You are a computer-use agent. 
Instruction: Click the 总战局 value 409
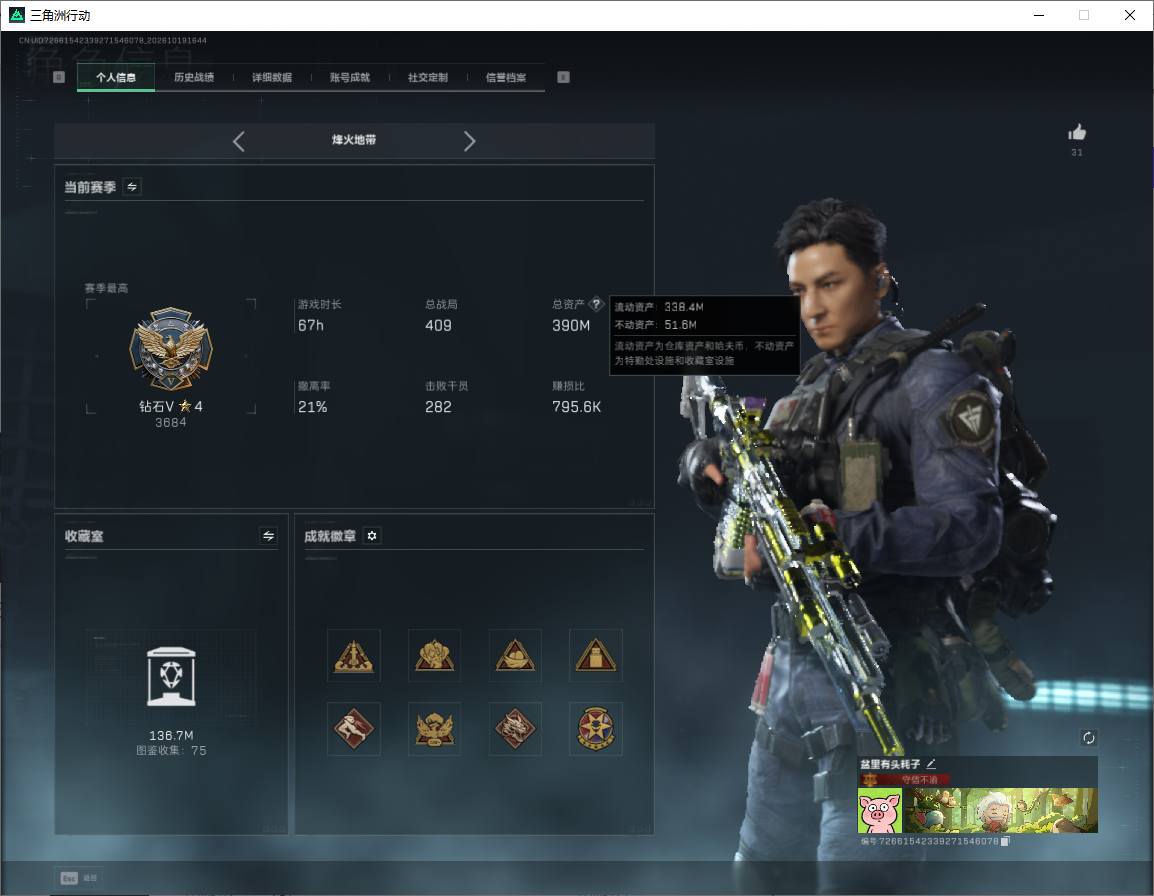click(x=439, y=325)
